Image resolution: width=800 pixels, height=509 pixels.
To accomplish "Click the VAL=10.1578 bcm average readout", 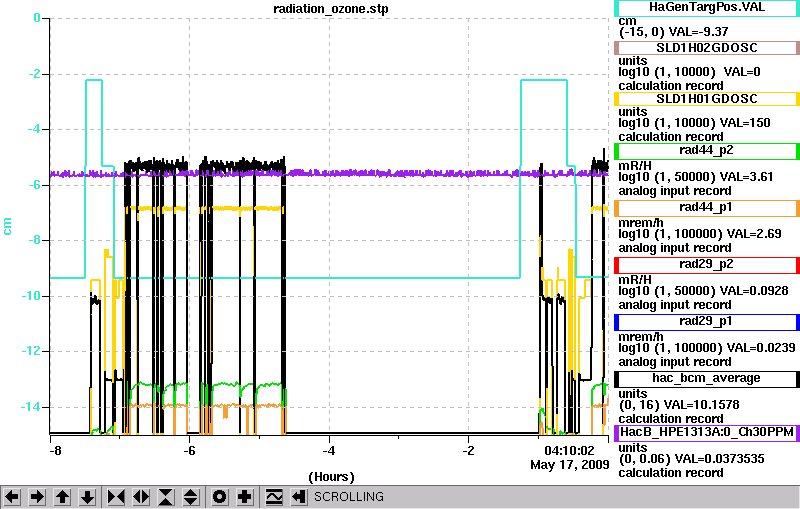I will click(705, 405).
